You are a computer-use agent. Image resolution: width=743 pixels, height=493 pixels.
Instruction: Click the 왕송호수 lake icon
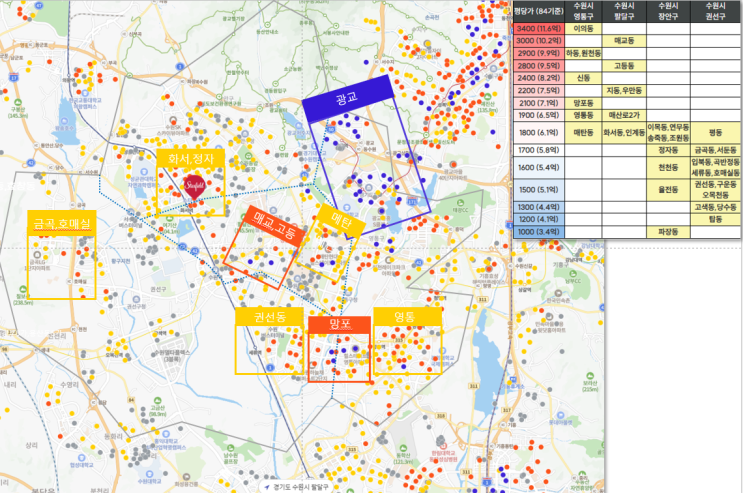coord(64,120)
